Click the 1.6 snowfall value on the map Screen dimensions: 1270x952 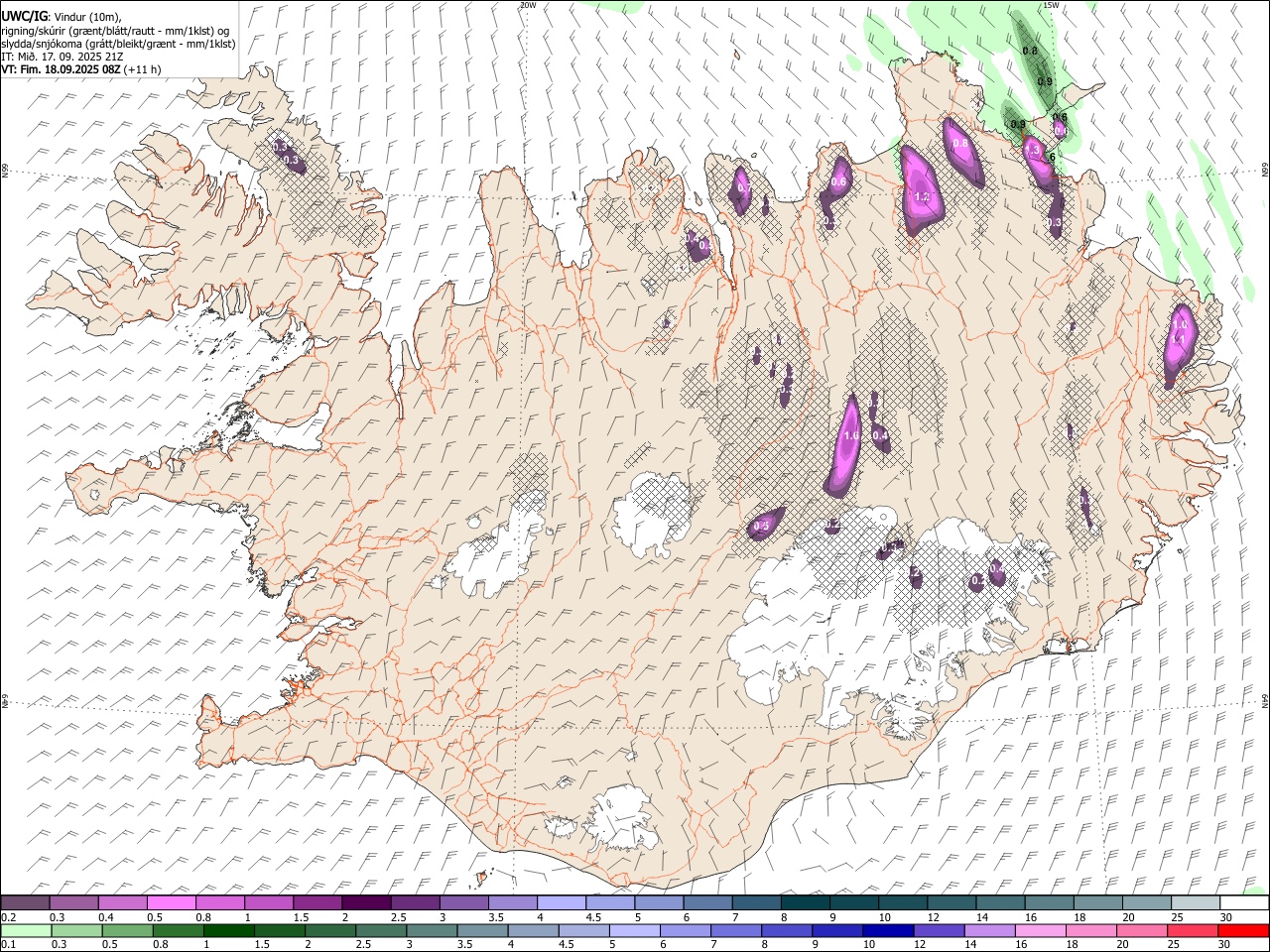[x=851, y=435]
